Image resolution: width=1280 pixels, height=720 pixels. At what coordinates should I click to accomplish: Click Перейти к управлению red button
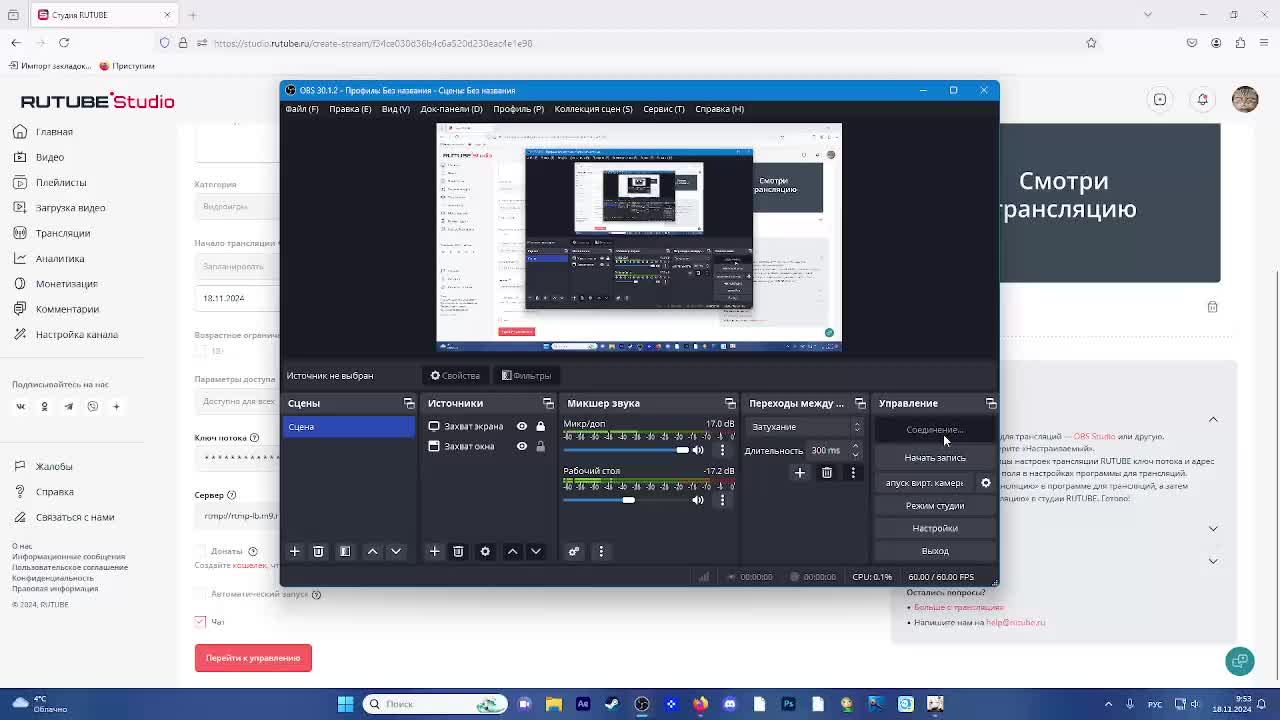tap(253, 658)
